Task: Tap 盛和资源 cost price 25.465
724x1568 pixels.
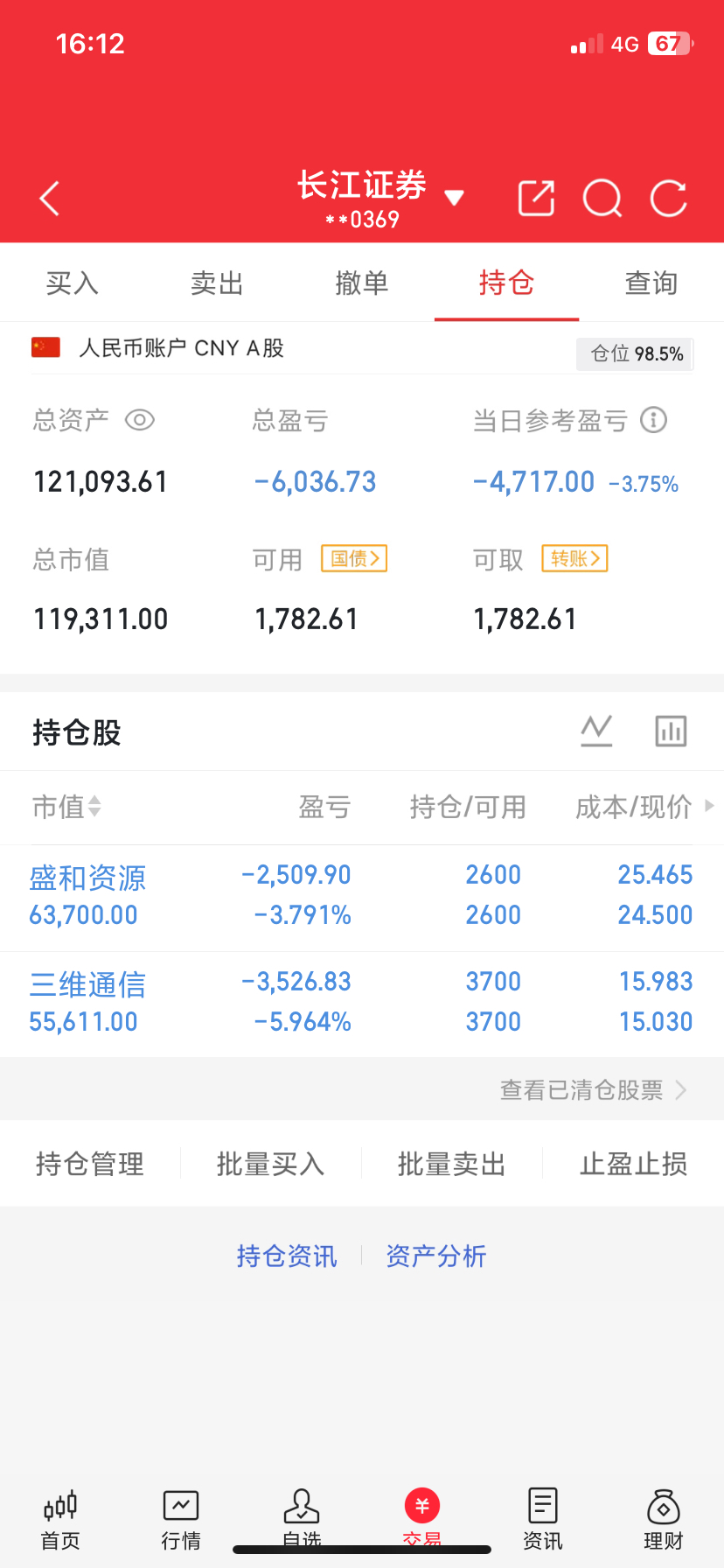Action: tap(655, 875)
